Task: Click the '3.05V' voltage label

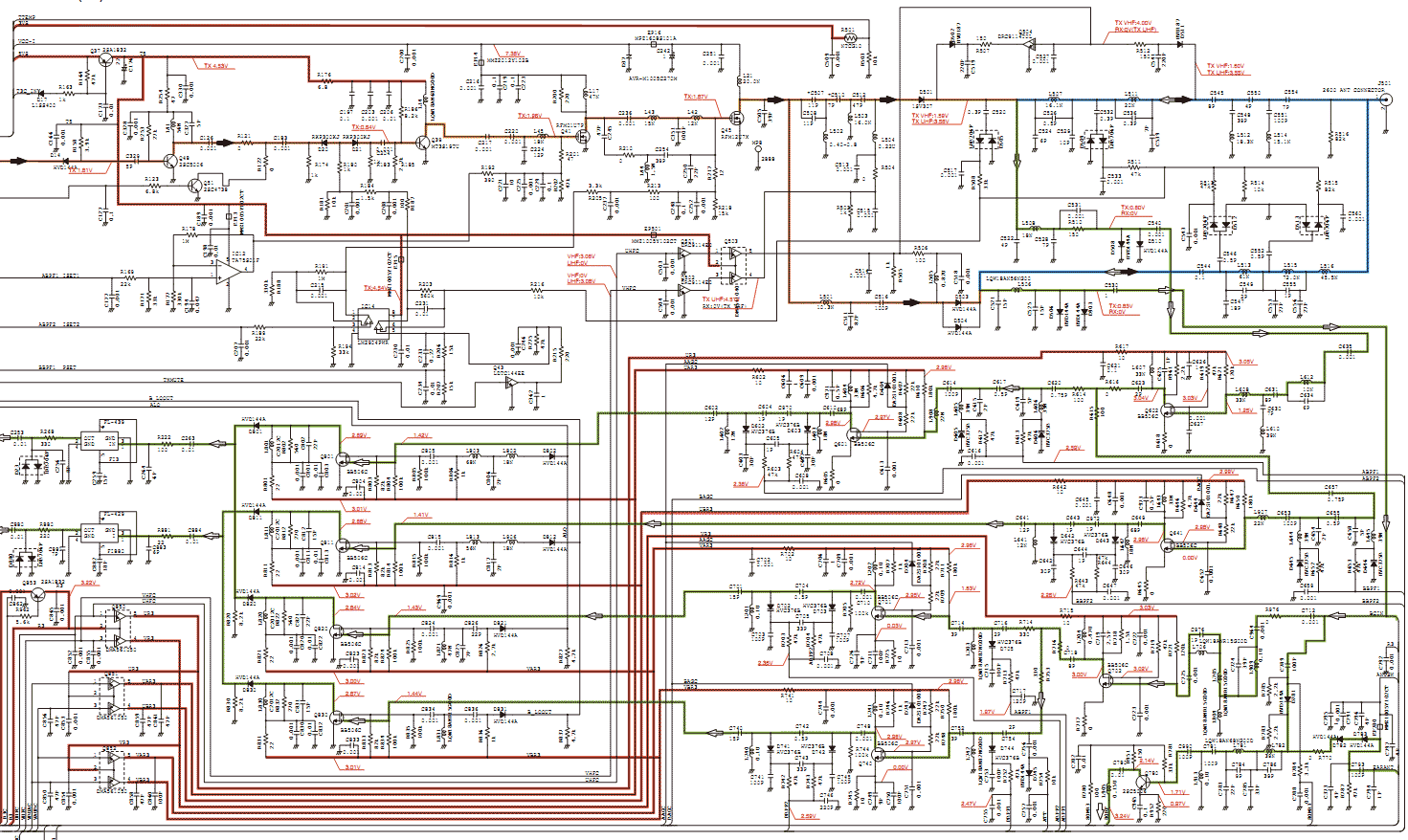Action: click(x=1245, y=362)
